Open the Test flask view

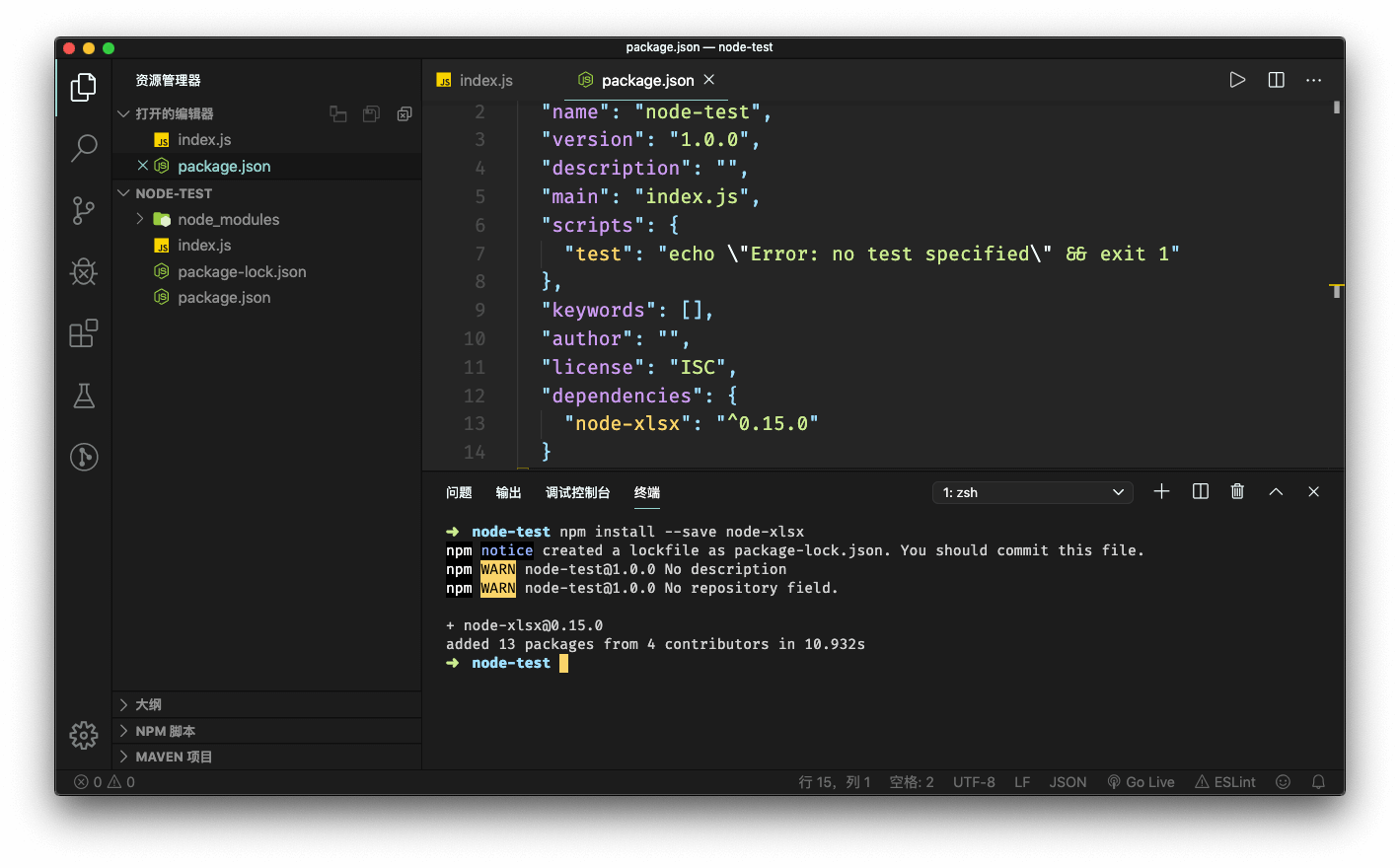tap(84, 396)
